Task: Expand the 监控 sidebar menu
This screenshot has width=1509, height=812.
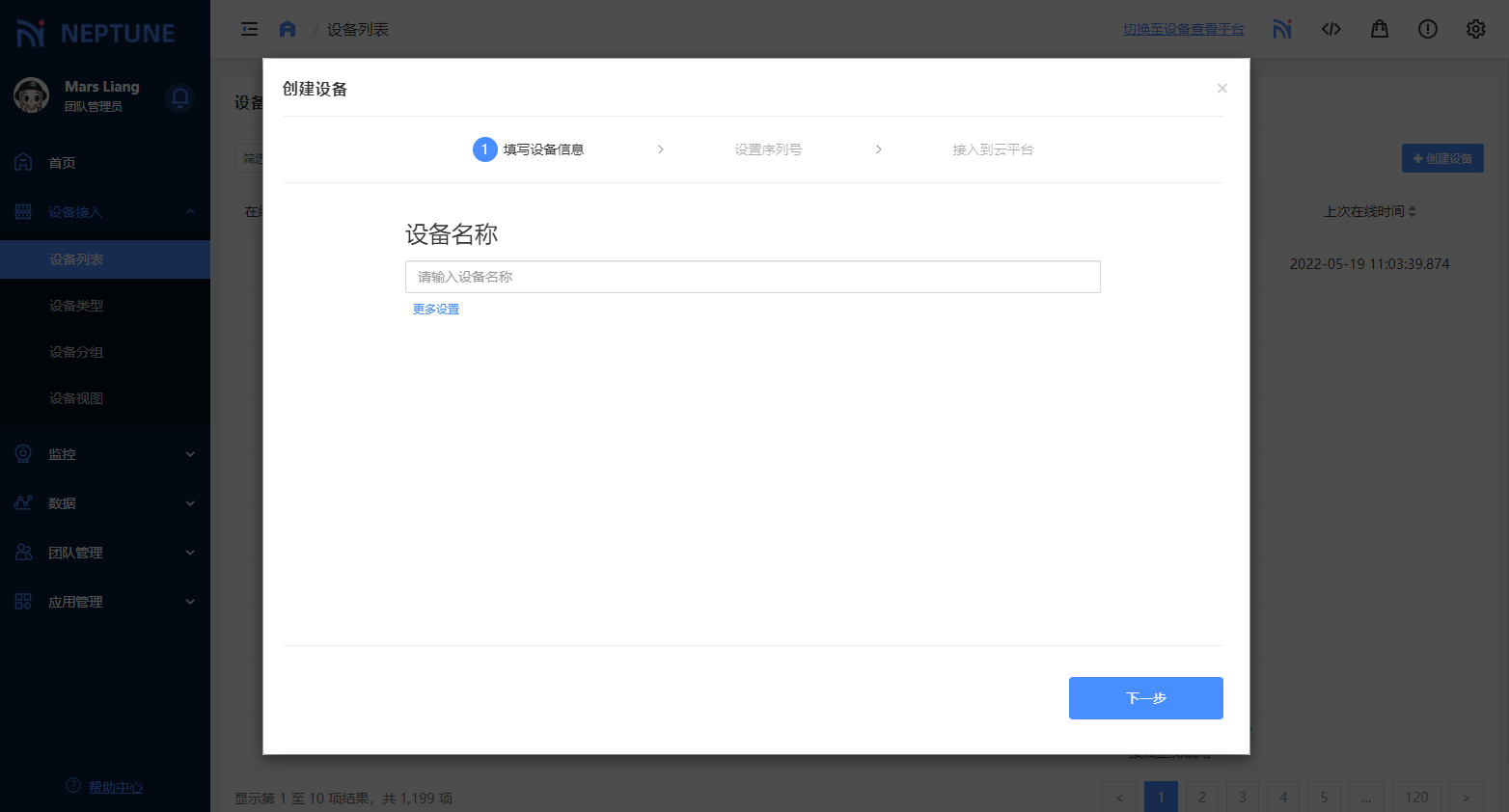Action: (104, 454)
